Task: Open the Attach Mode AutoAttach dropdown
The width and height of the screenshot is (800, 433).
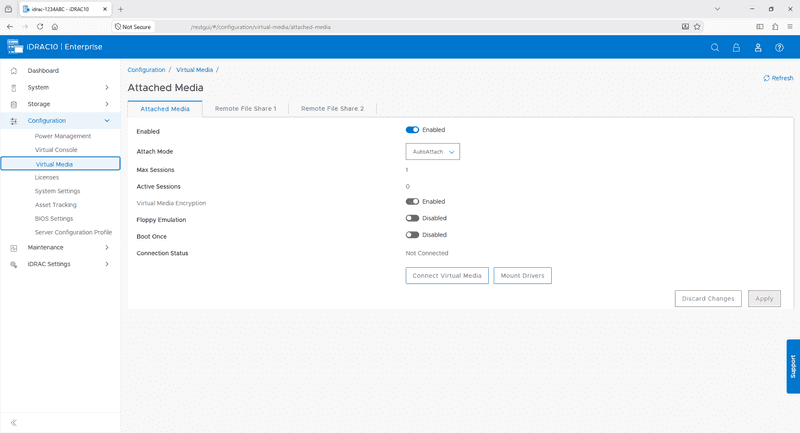Action: click(433, 151)
